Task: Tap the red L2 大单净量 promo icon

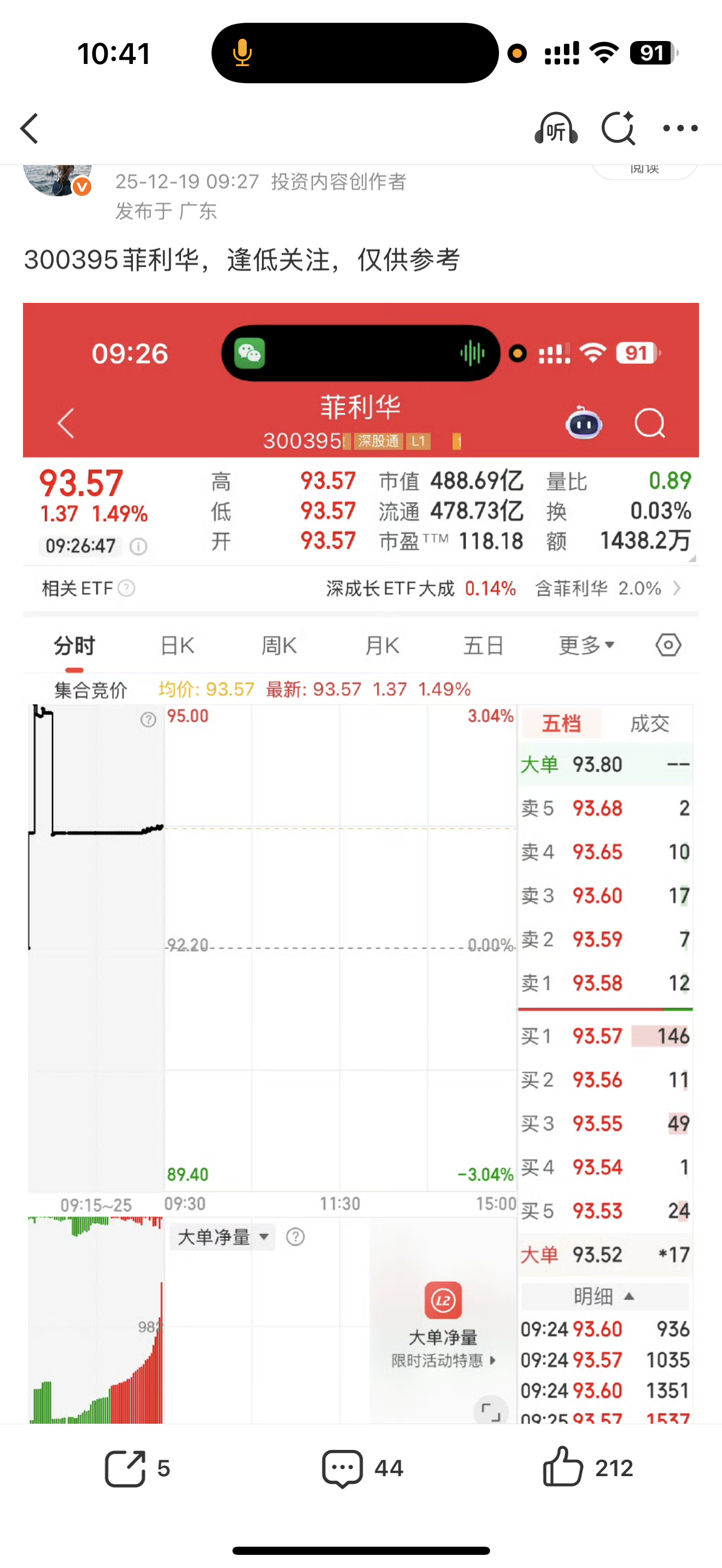Action: point(443,1300)
